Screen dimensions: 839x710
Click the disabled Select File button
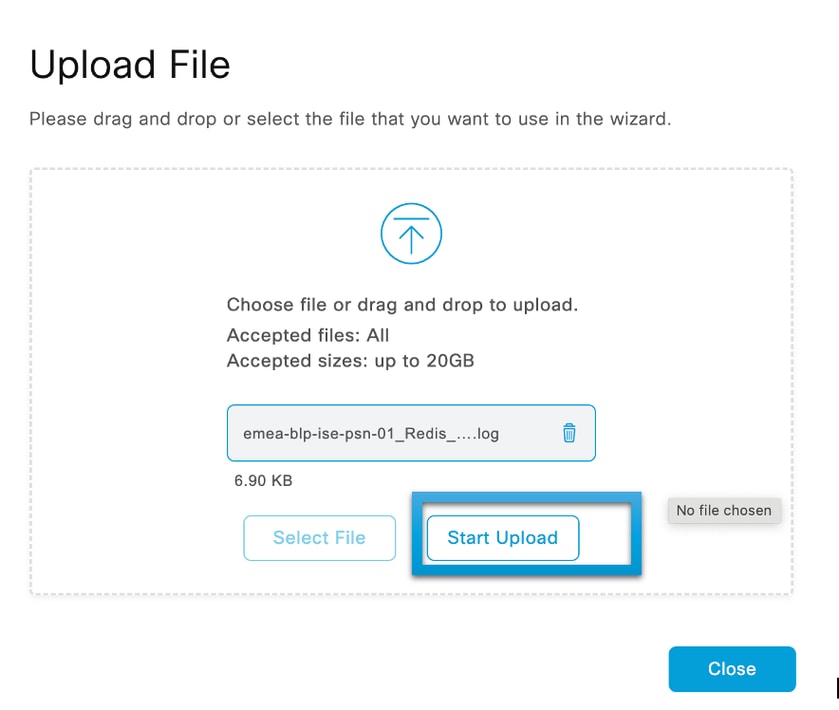319,538
